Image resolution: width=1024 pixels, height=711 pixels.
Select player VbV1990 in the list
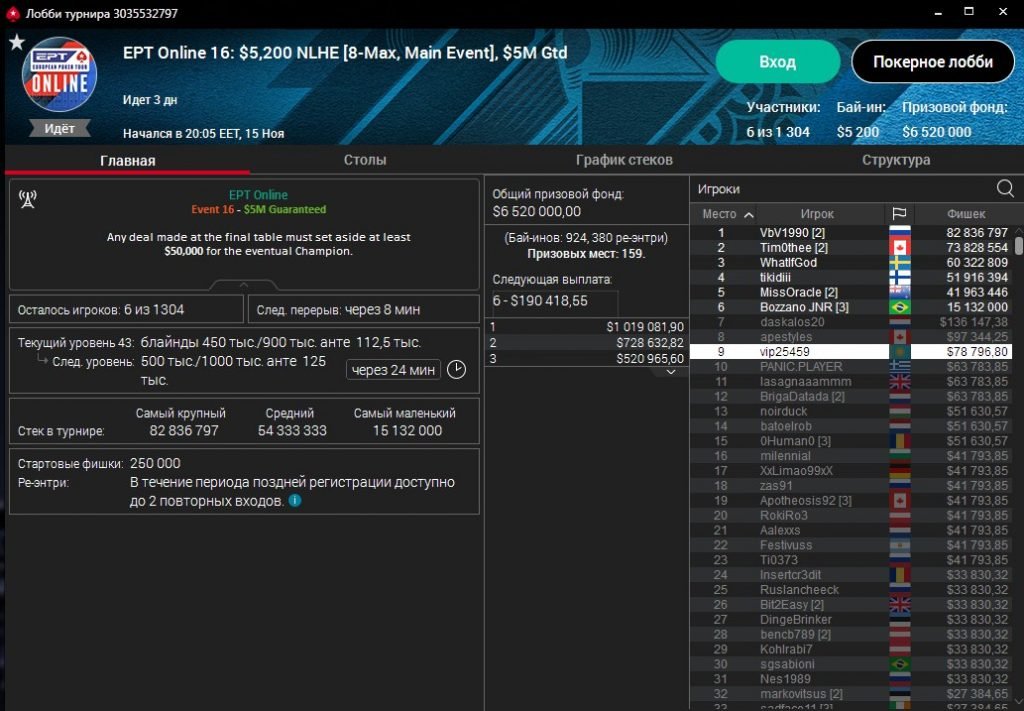pyautogui.click(x=792, y=233)
